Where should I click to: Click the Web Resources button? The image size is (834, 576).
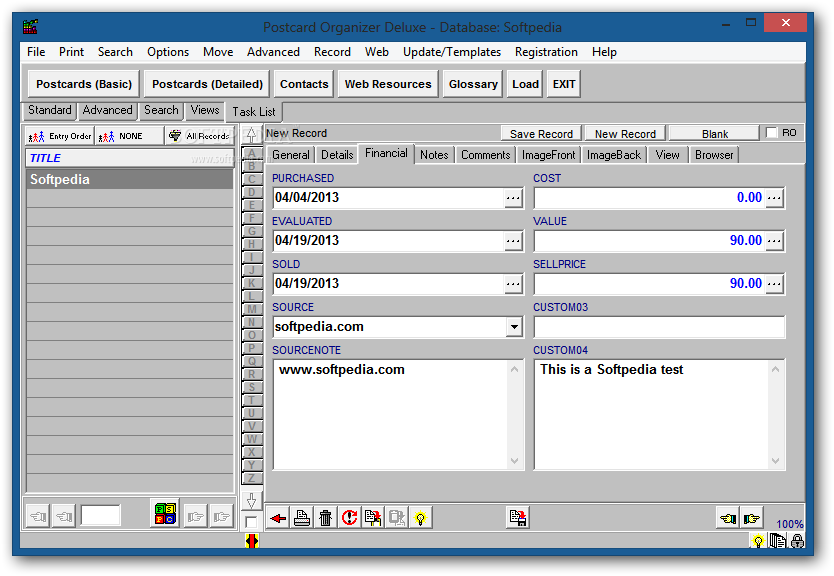point(388,84)
